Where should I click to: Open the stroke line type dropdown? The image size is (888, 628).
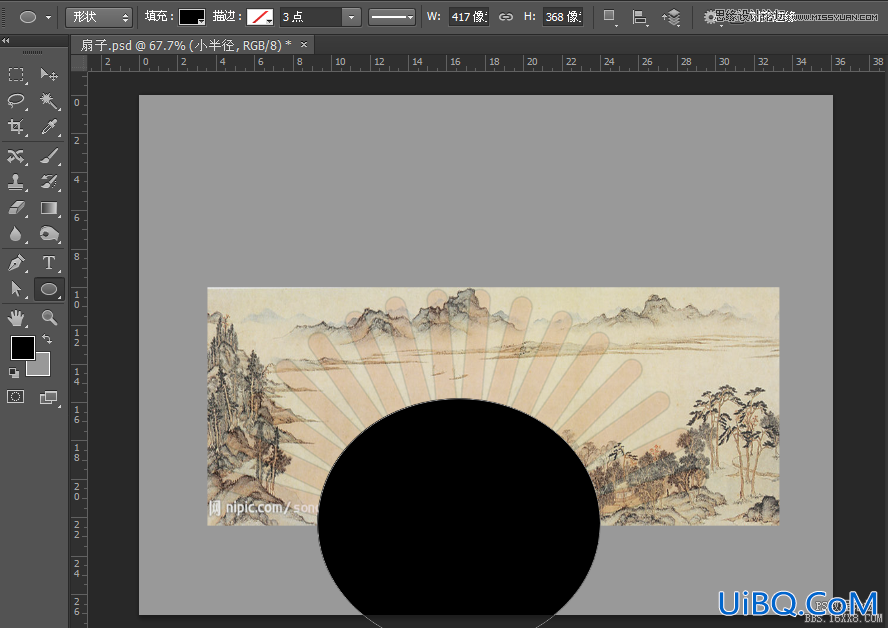(x=391, y=17)
